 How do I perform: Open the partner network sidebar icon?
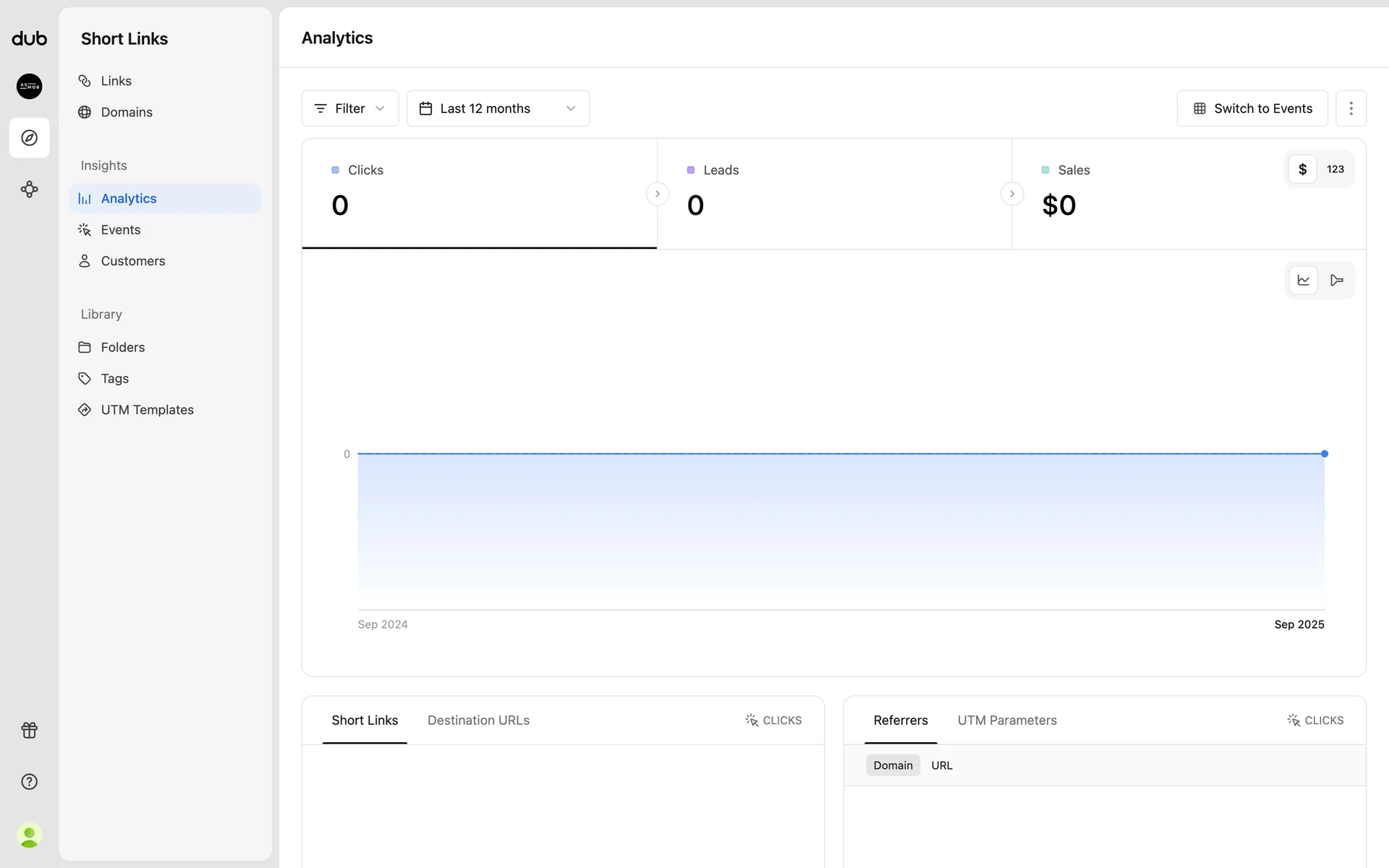pyautogui.click(x=29, y=190)
